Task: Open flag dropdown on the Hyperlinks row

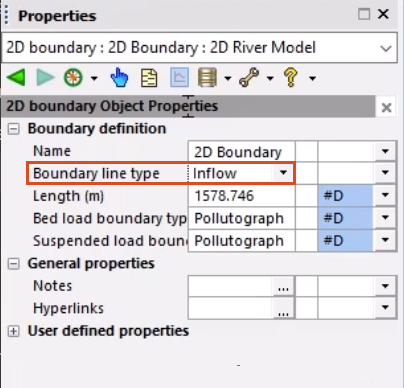Action: pos(385,307)
